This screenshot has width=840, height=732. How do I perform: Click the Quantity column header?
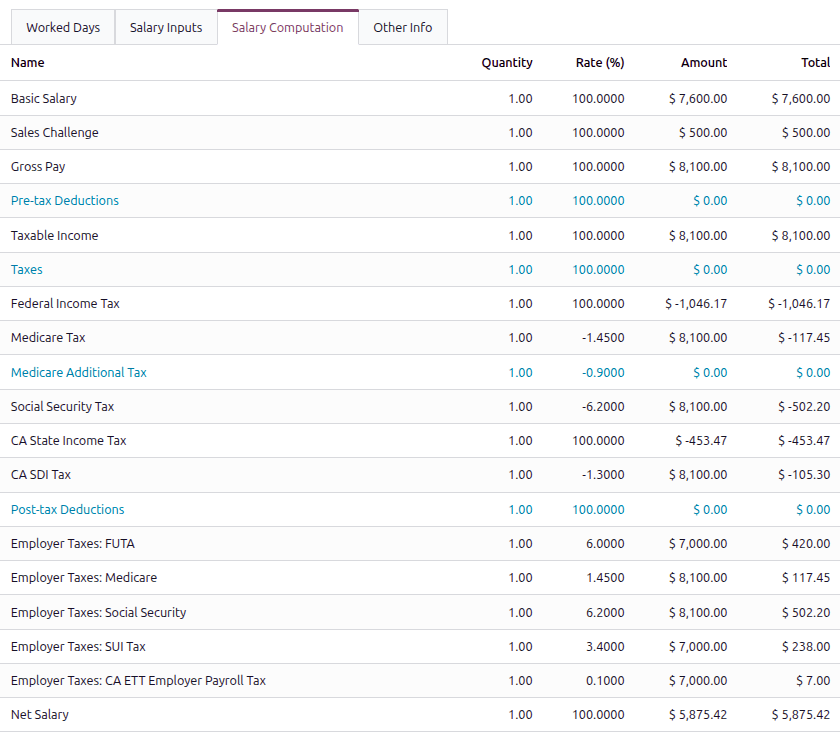[507, 63]
